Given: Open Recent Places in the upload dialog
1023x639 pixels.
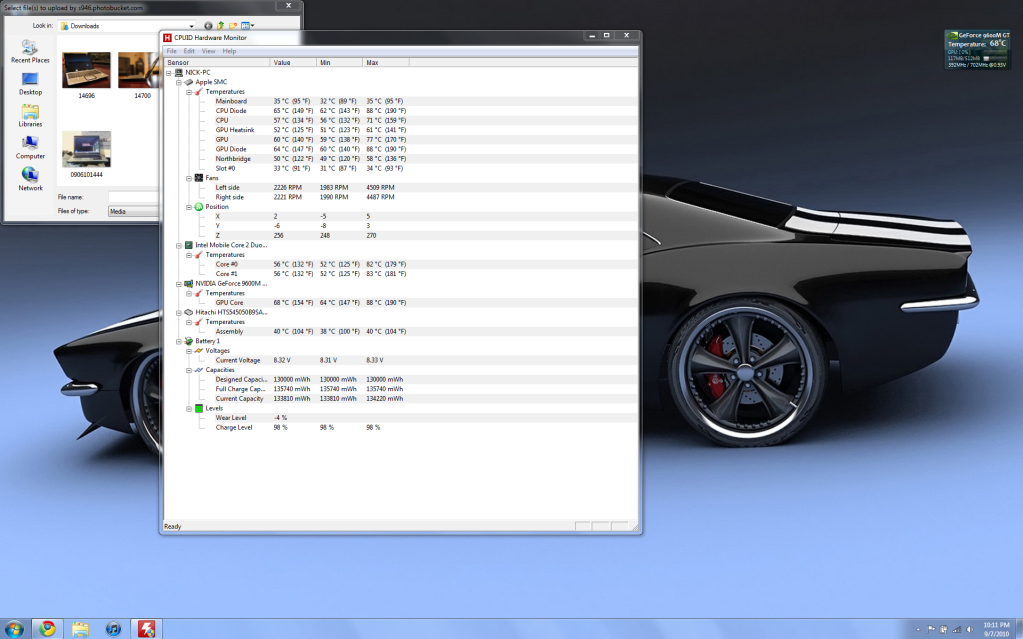Looking at the screenshot, I should point(30,52).
